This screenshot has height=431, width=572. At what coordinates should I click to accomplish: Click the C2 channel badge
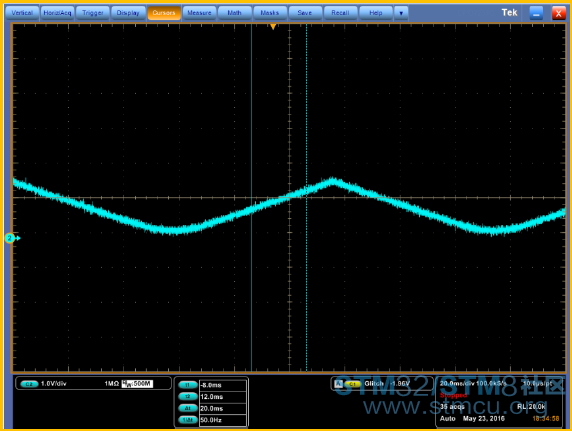coord(30,384)
